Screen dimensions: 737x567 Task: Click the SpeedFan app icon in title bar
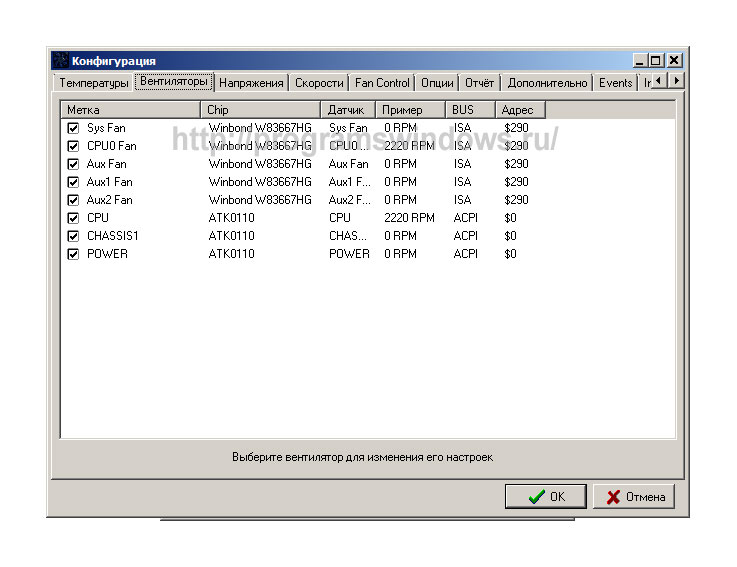(x=61, y=61)
